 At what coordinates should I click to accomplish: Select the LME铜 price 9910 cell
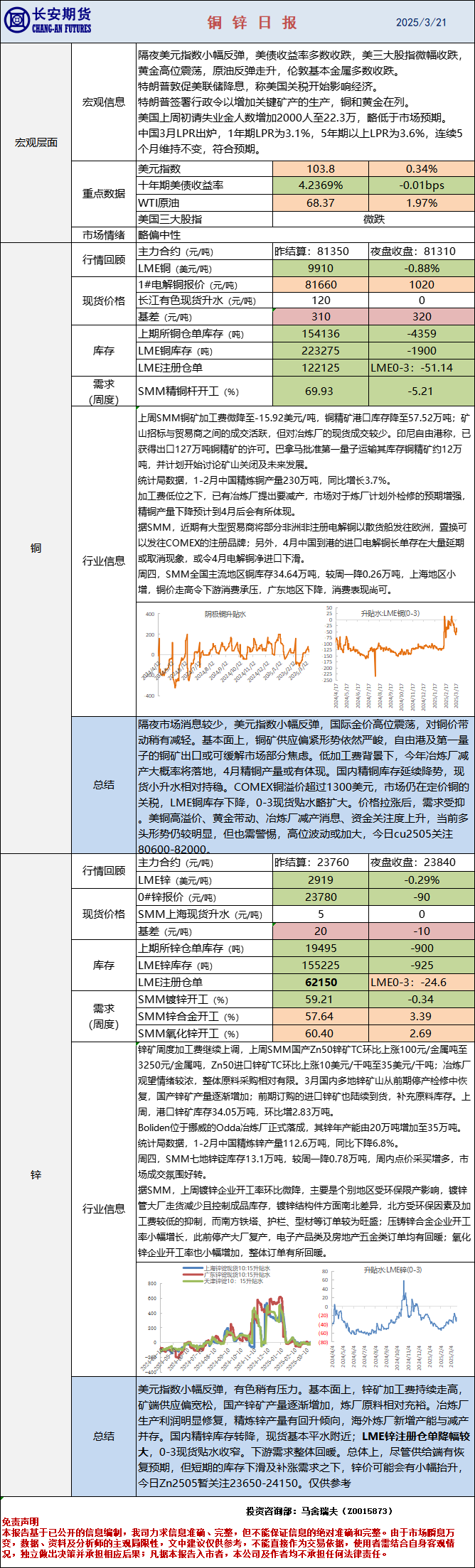pyautogui.click(x=321, y=269)
